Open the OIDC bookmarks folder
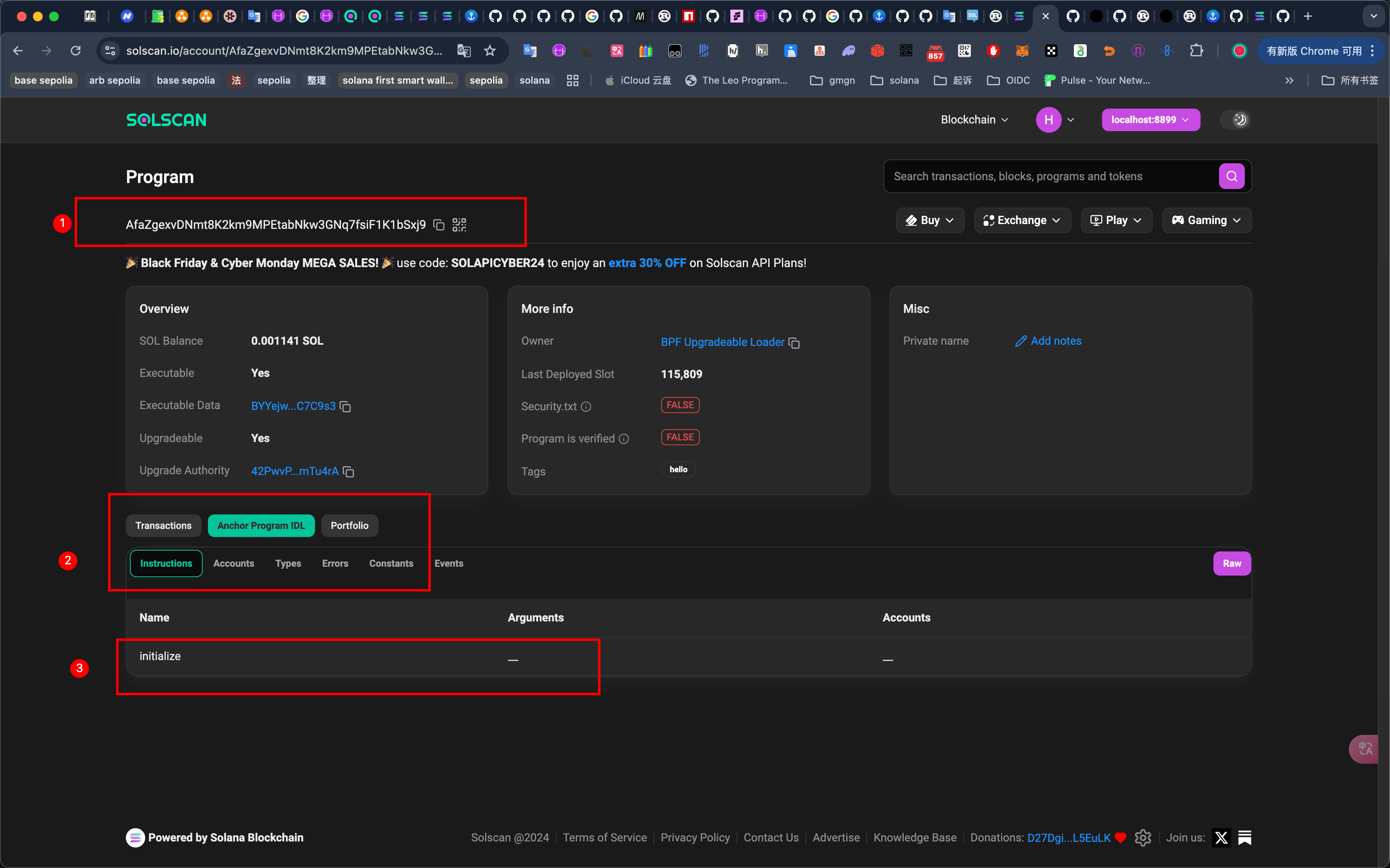Screen dimensions: 1390x868 pyautogui.click(x=1008, y=80)
